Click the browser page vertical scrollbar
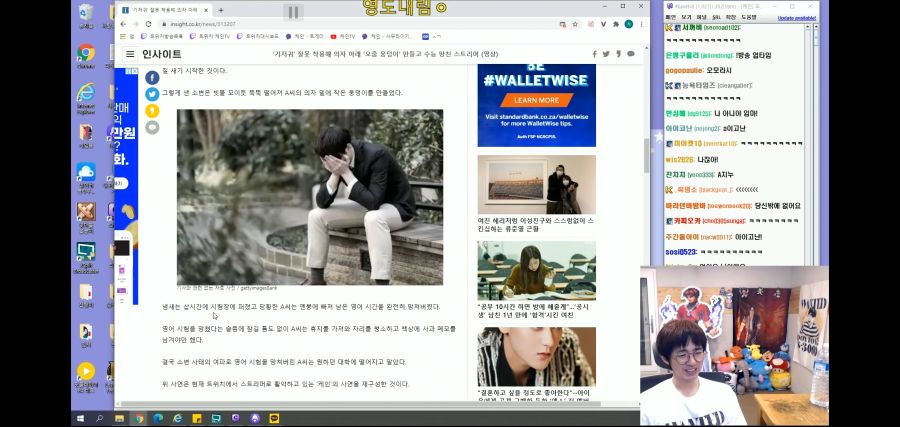This screenshot has height=427, width=900. [x=646, y=155]
